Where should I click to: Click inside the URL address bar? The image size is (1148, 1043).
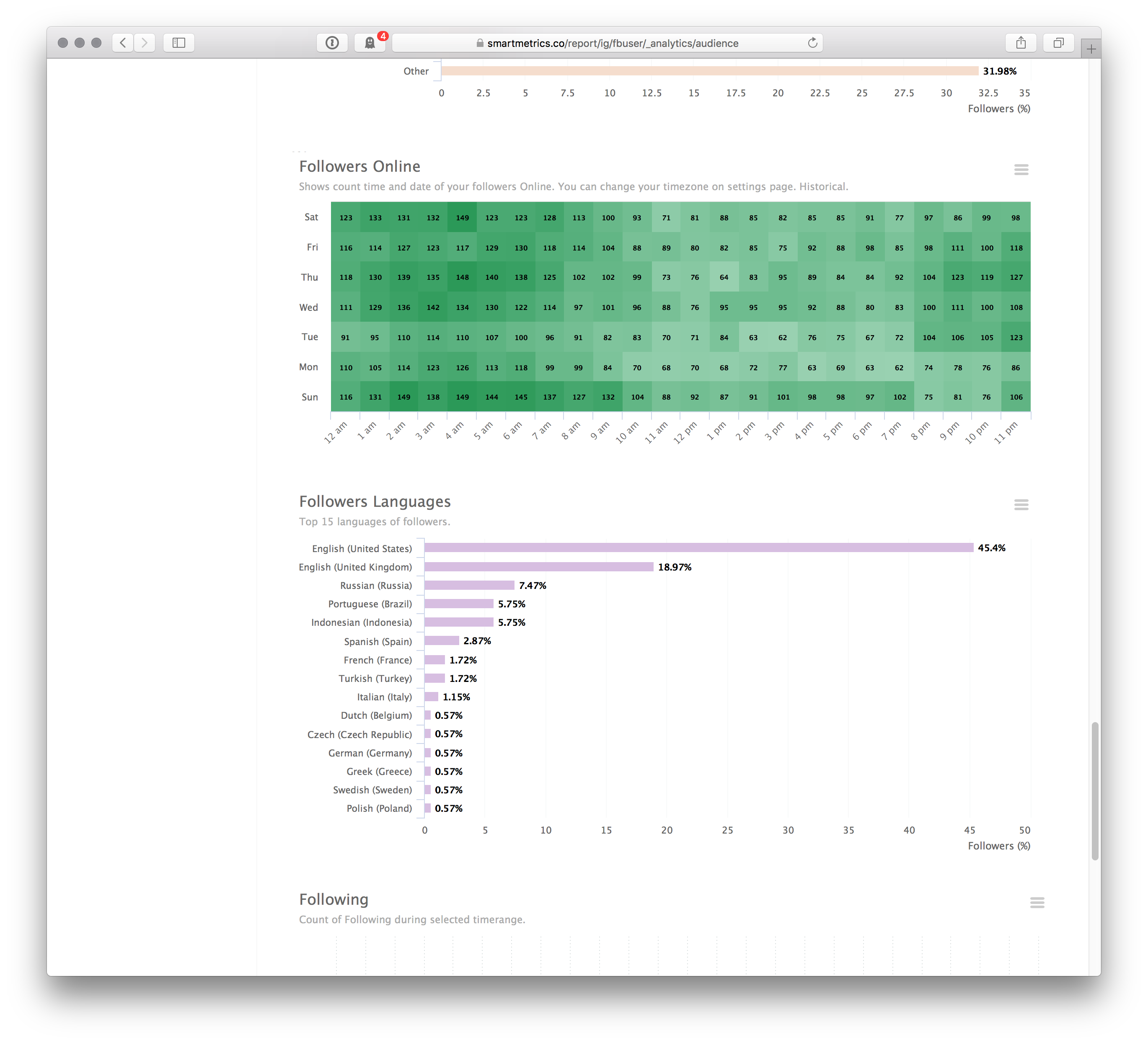(x=609, y=43)
